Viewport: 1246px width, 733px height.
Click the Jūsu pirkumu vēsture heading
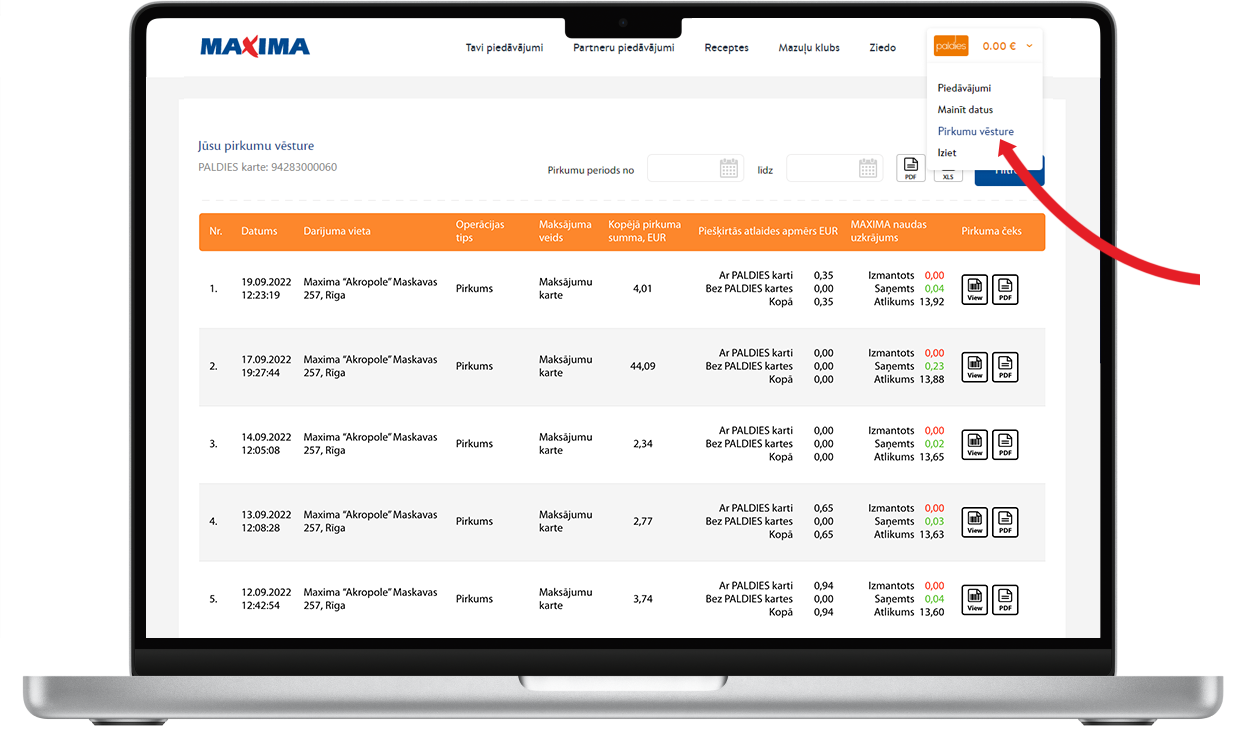pos(256,146)
